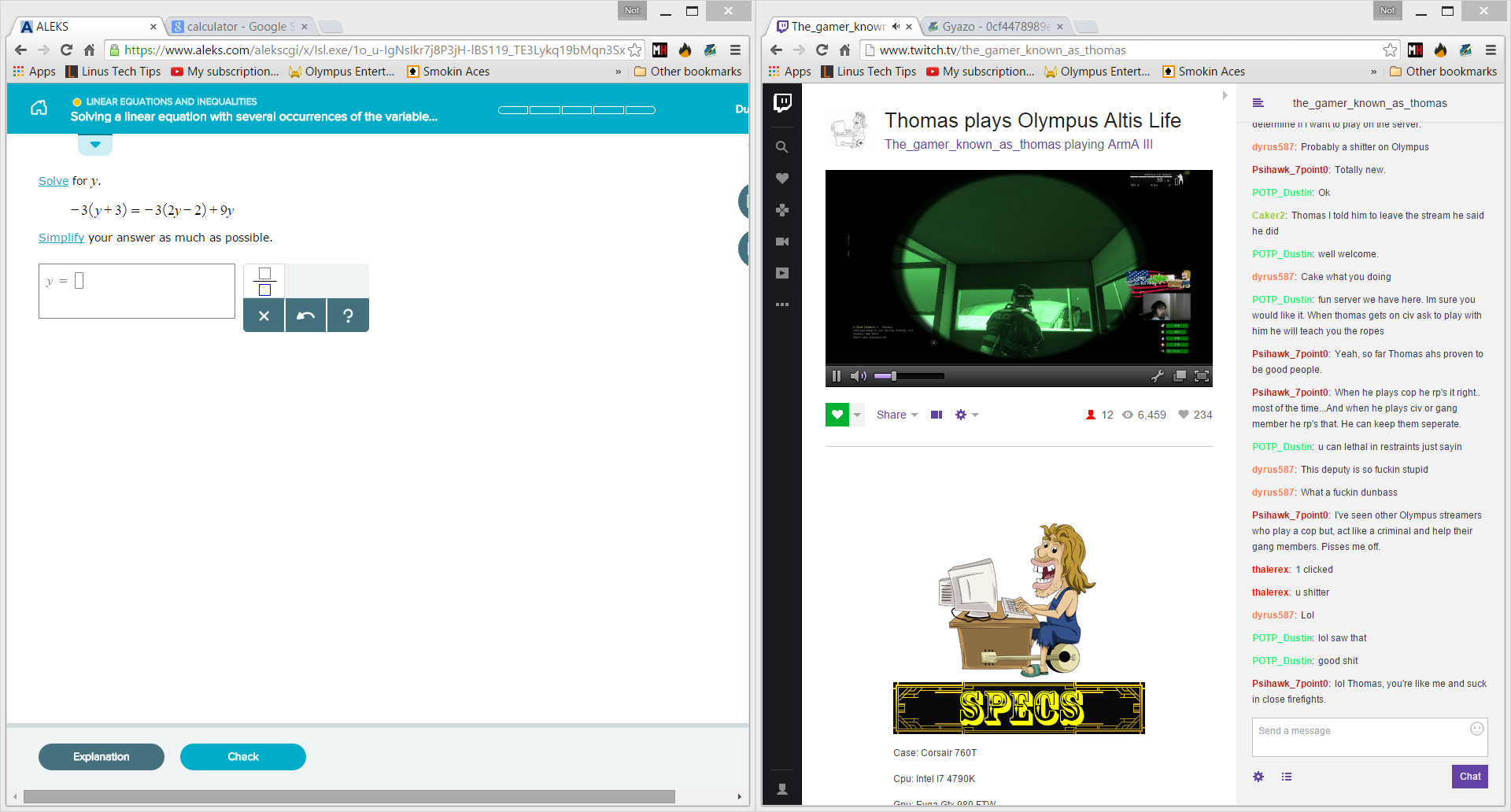Pop out the Twitch video player
This screenshot has width=1511, height=812.
(1179, 376)
